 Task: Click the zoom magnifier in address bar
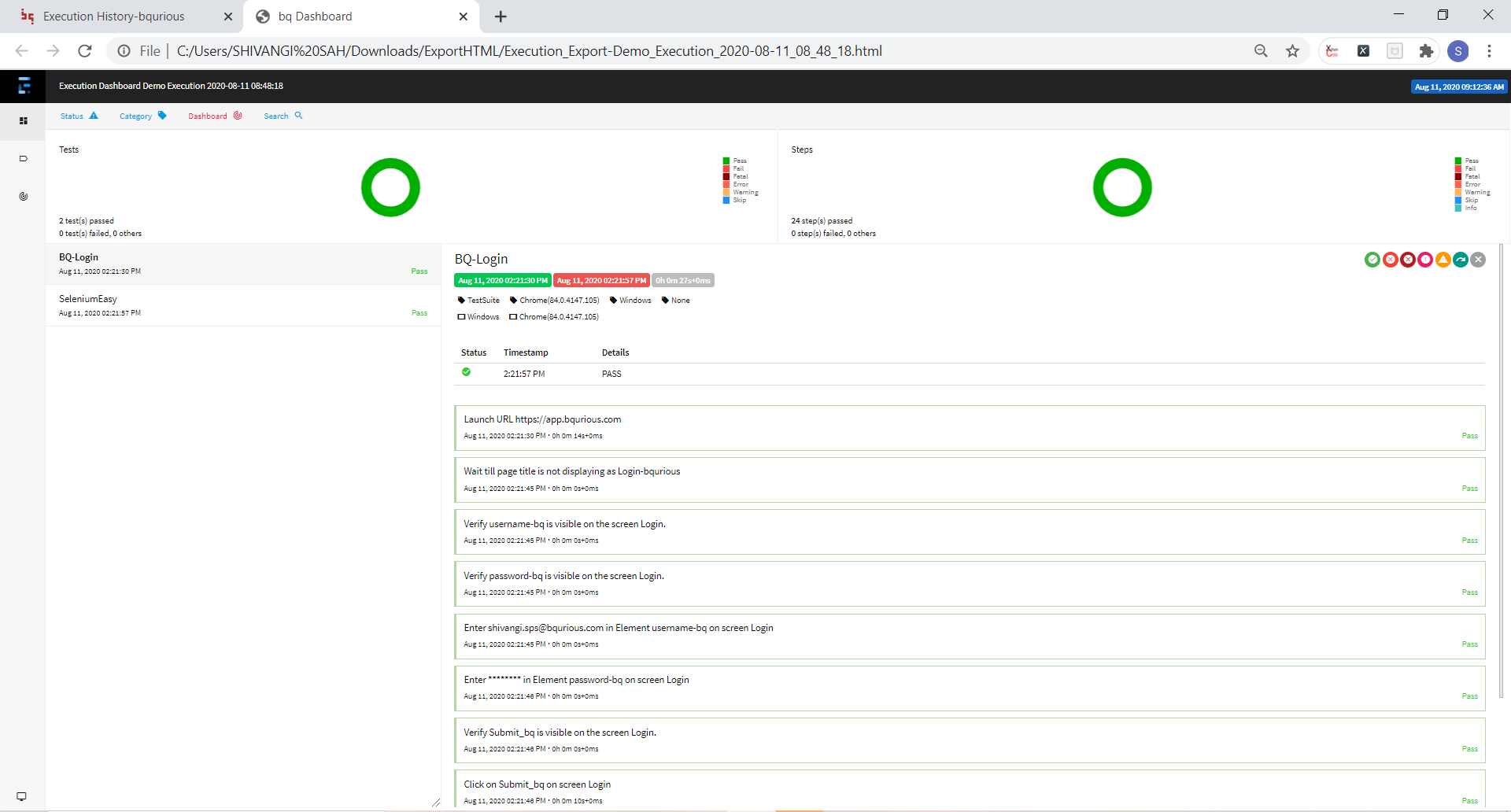(1261, 51)
